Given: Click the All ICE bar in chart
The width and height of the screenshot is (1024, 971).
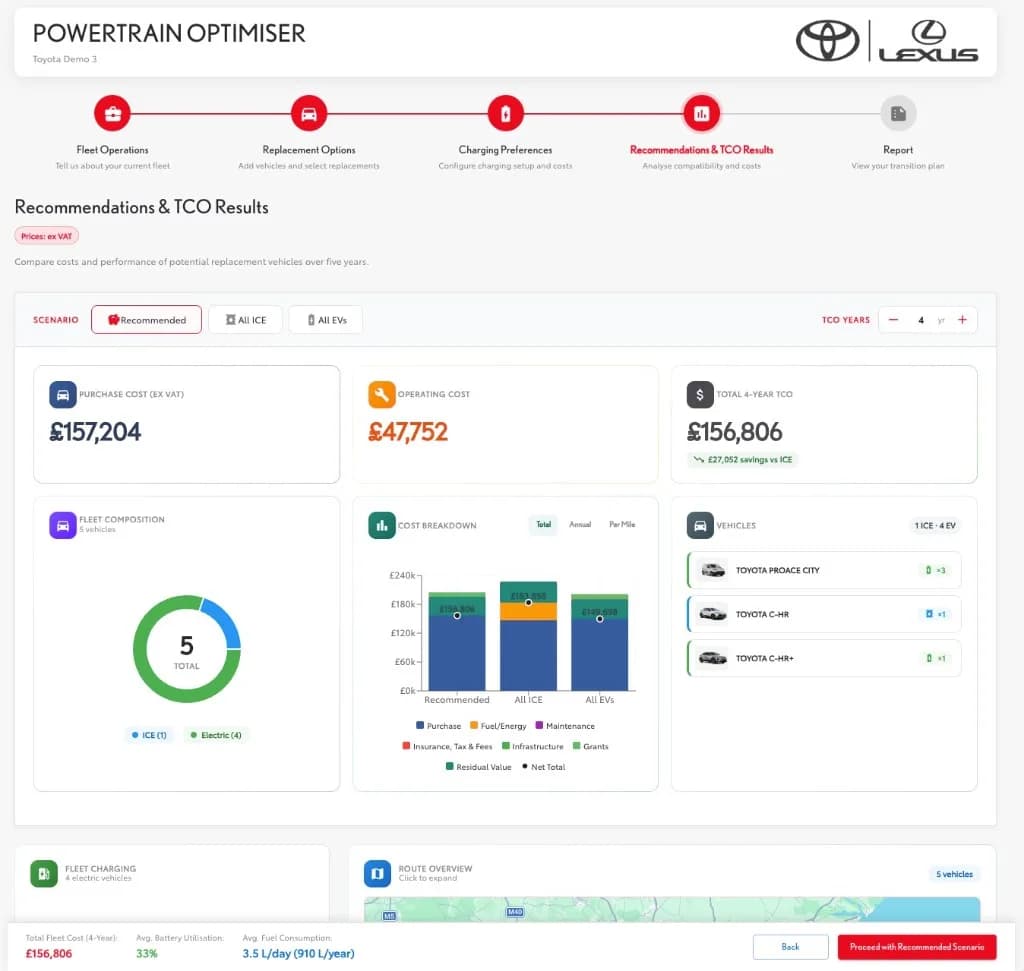Looking at the screenshot, I should (528, 636).
